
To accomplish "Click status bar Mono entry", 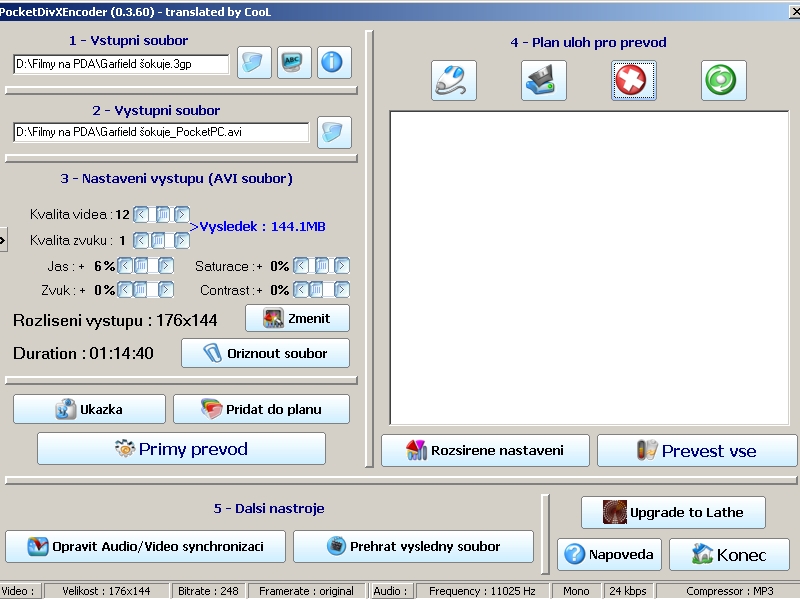I will 577,591.
